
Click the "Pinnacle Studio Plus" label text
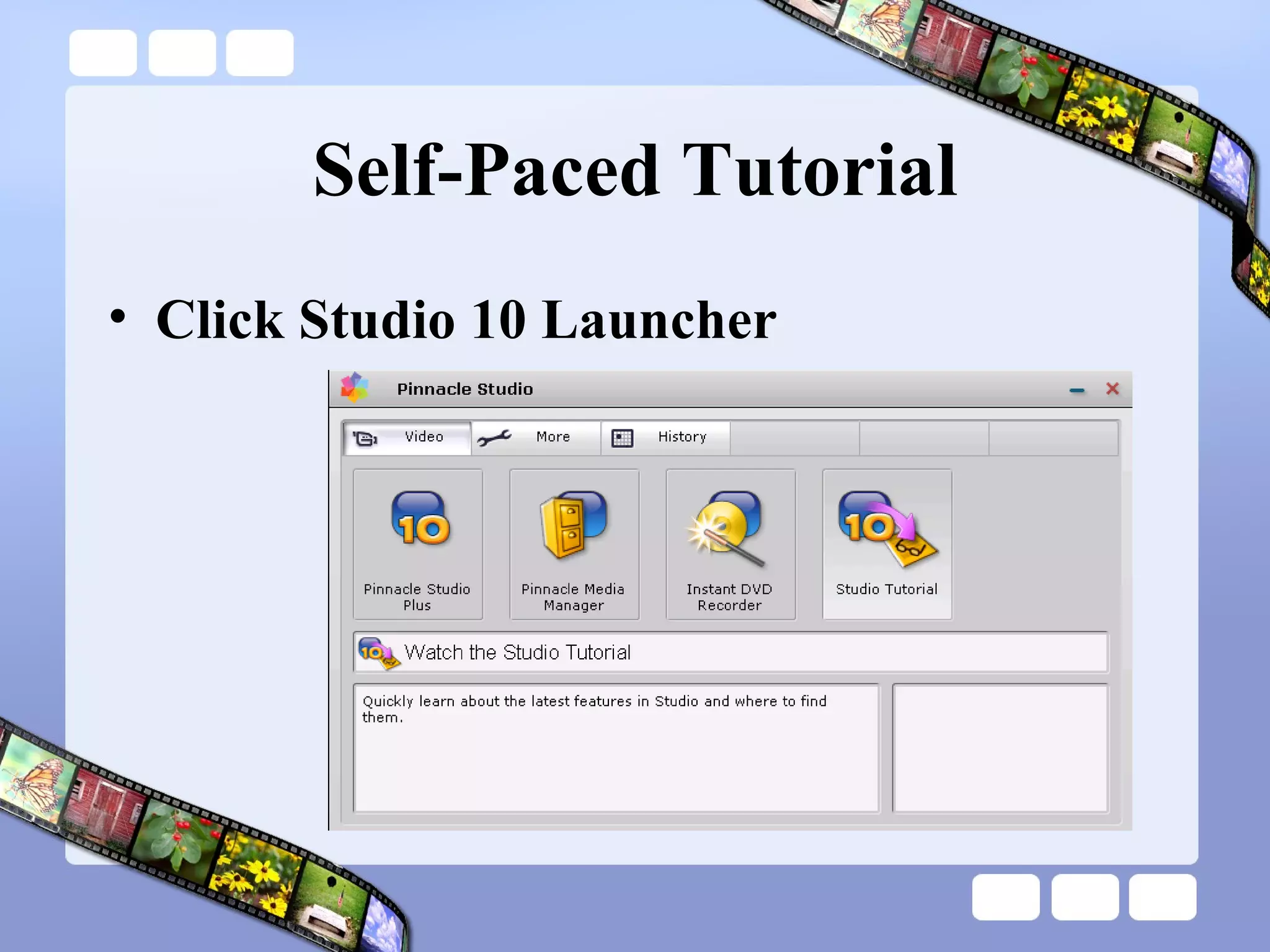pyautogui.click(x=417, y=597)
